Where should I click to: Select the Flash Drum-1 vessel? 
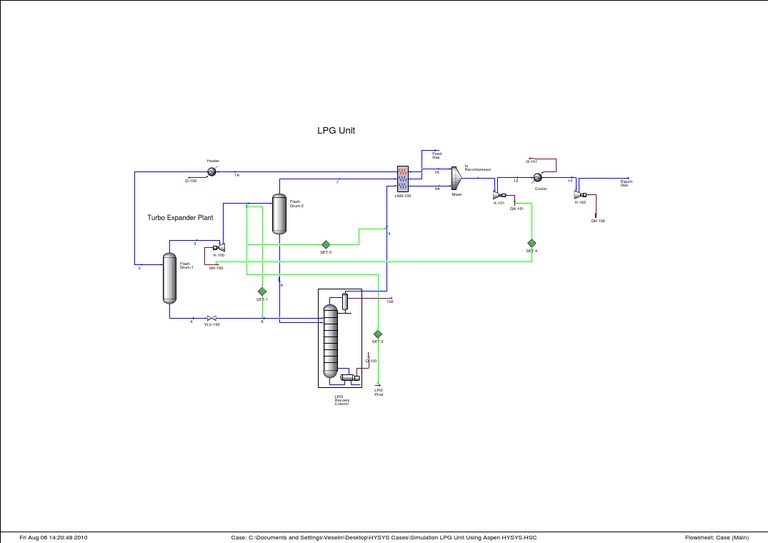pyautogui.click(x=169, y=278)
